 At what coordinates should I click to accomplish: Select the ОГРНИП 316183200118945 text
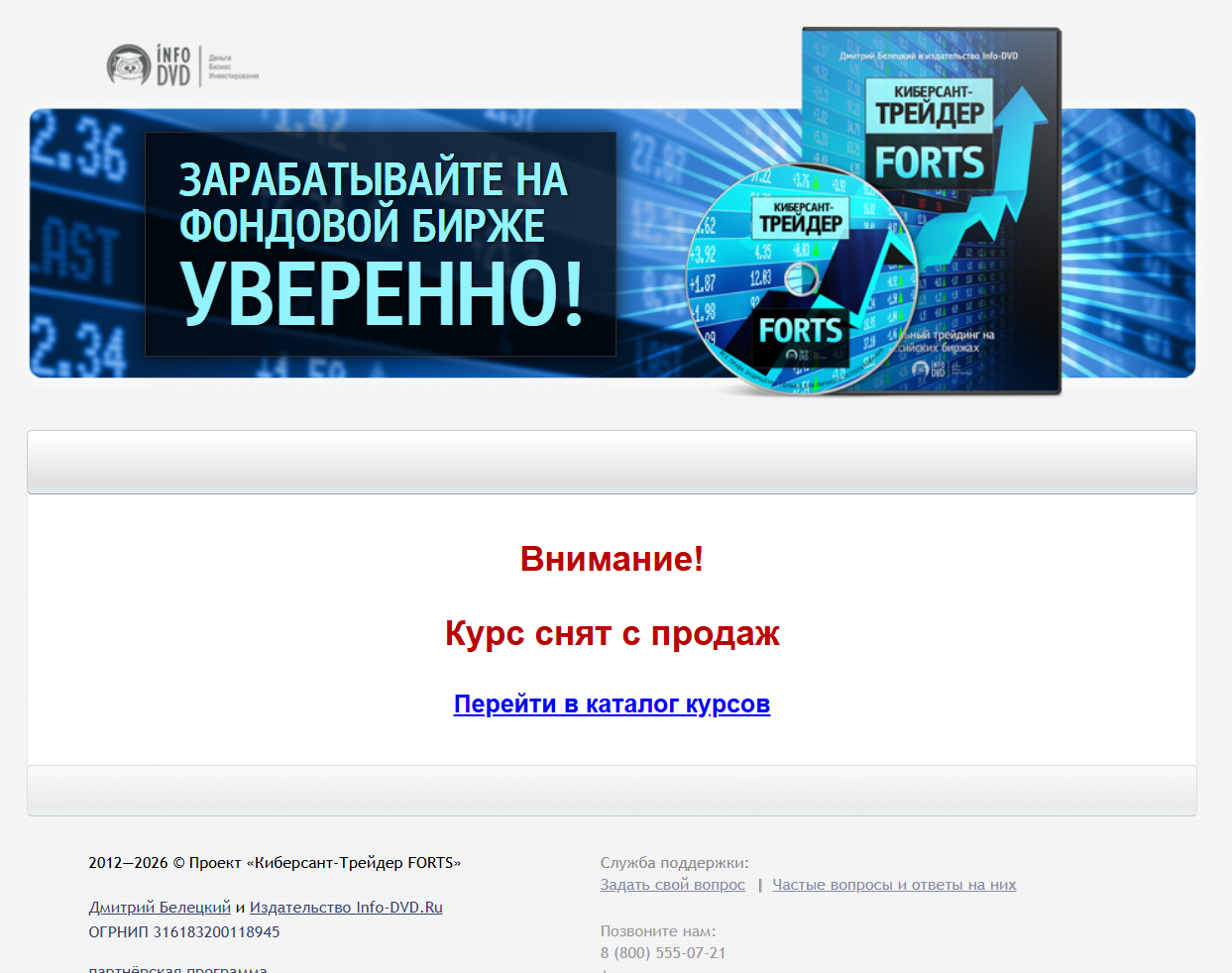(184, 931)
